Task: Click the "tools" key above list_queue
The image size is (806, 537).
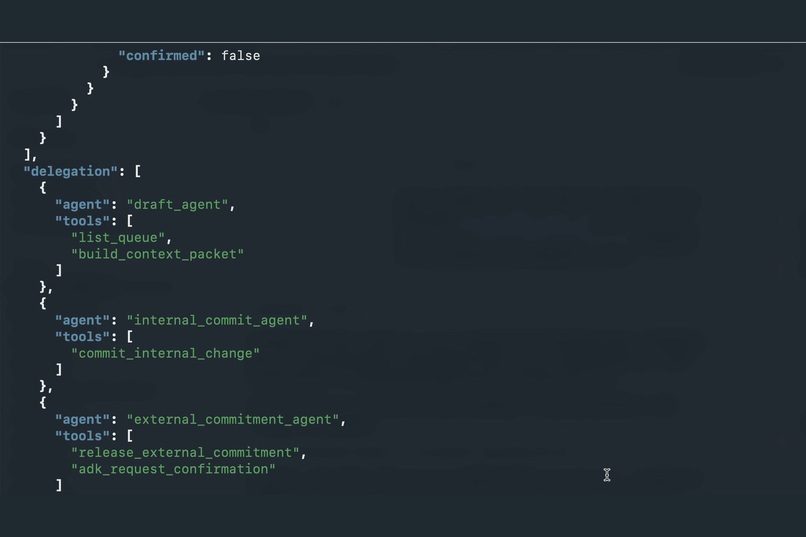Action: point(82,221)
